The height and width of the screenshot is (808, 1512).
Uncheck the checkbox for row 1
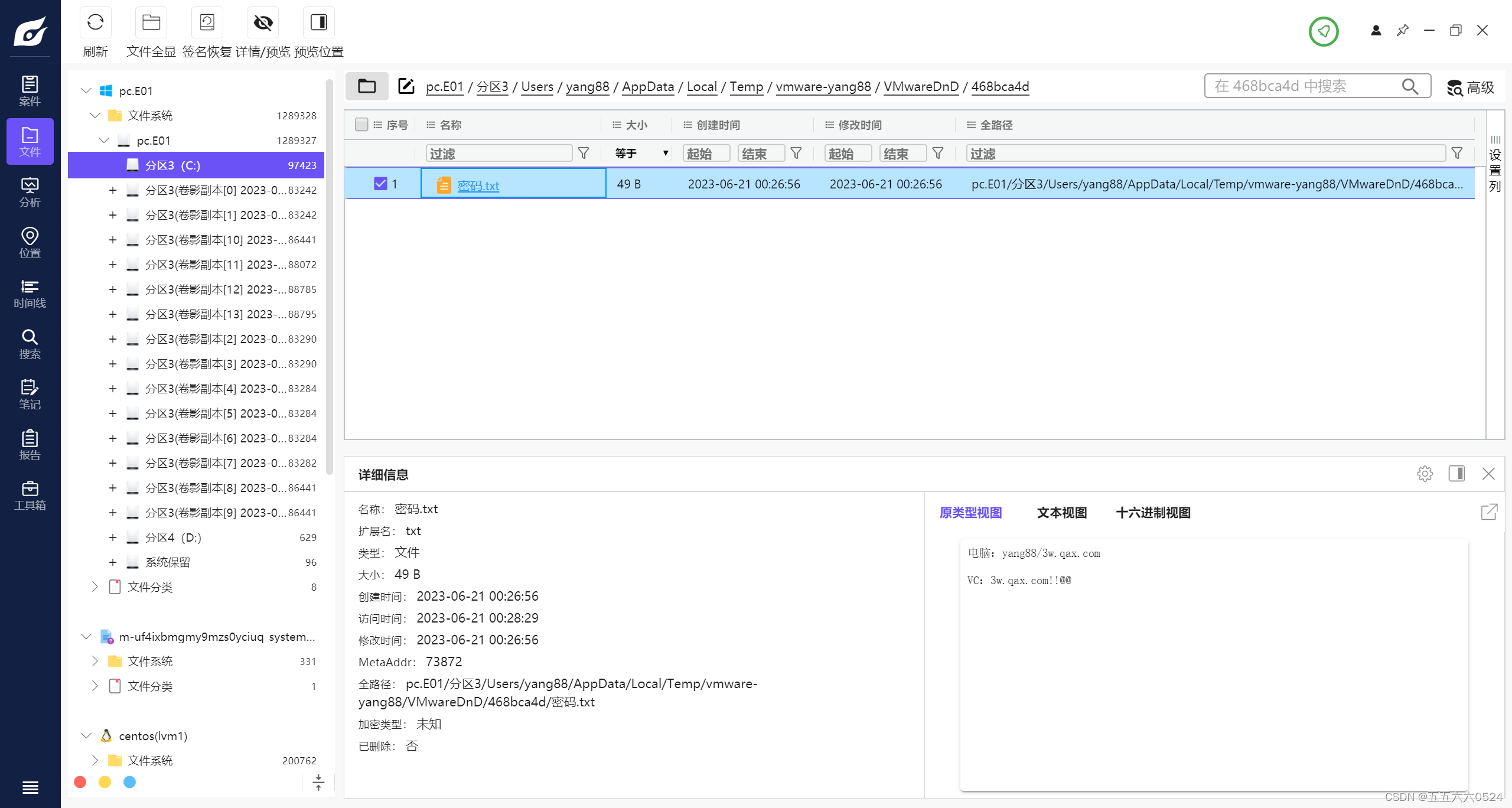(x=380, y=184)
